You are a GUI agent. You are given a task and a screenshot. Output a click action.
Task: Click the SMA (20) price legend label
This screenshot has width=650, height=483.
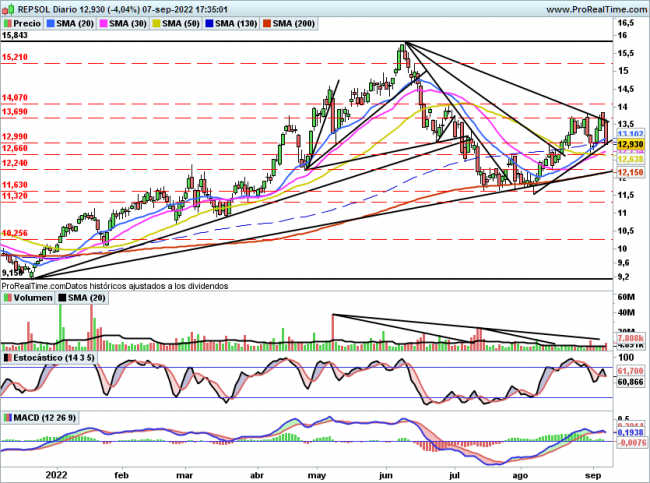[75, 24]
